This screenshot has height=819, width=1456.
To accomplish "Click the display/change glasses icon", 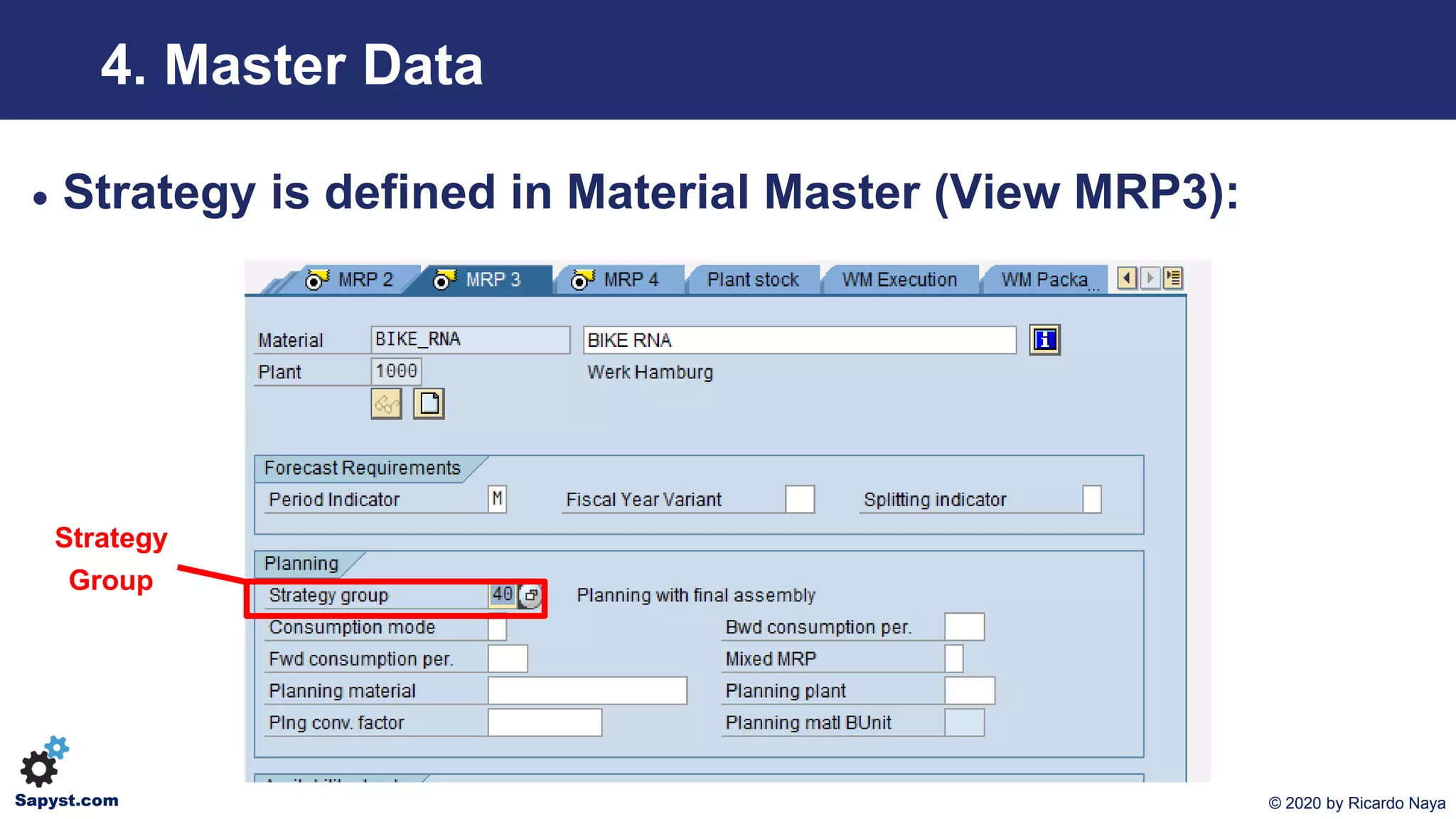I will pyautogui.click(x=386, y=404).
